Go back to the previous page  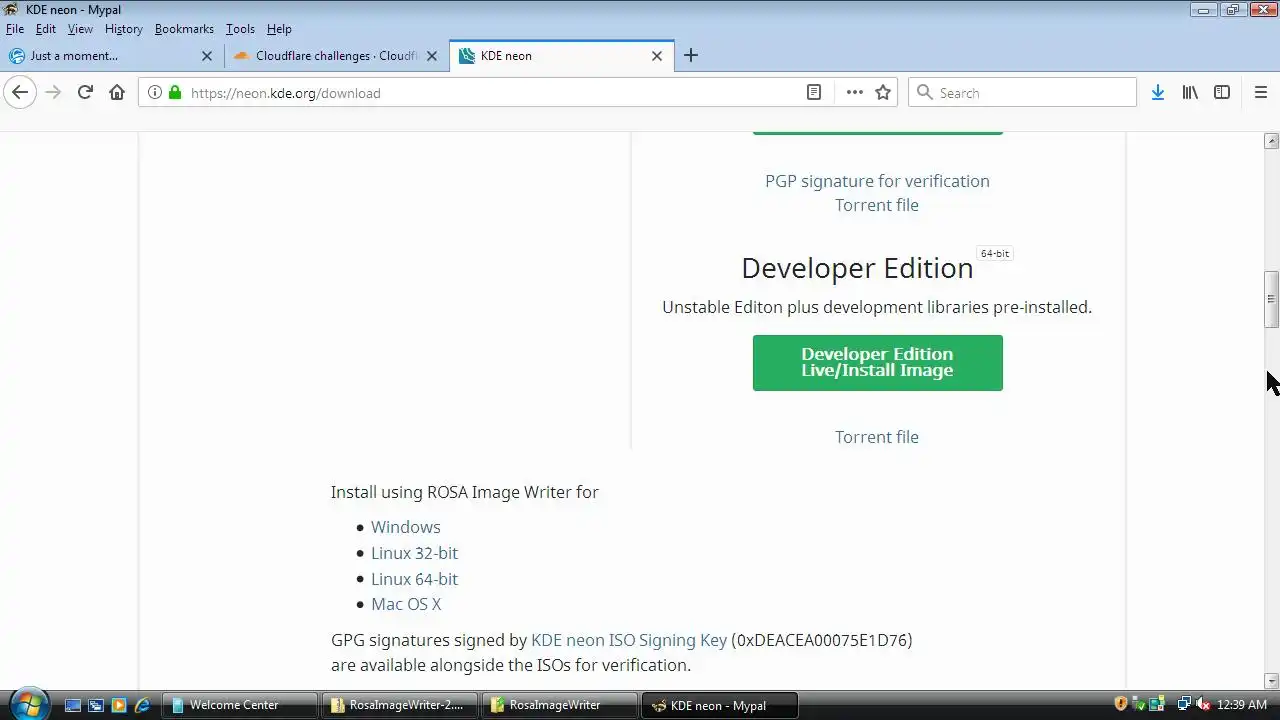point(20,93)
